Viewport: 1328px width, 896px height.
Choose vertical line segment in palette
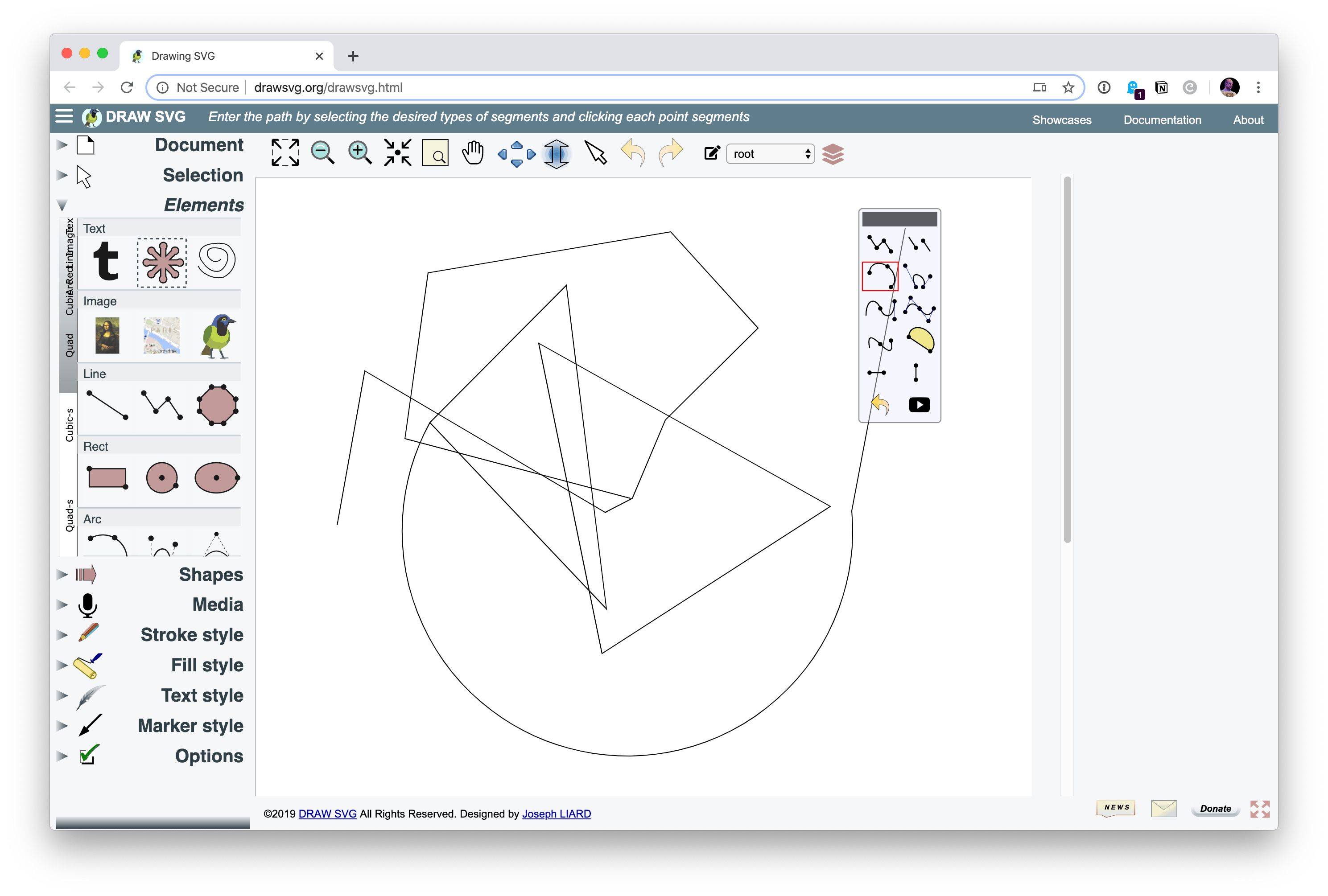[916, 372]
